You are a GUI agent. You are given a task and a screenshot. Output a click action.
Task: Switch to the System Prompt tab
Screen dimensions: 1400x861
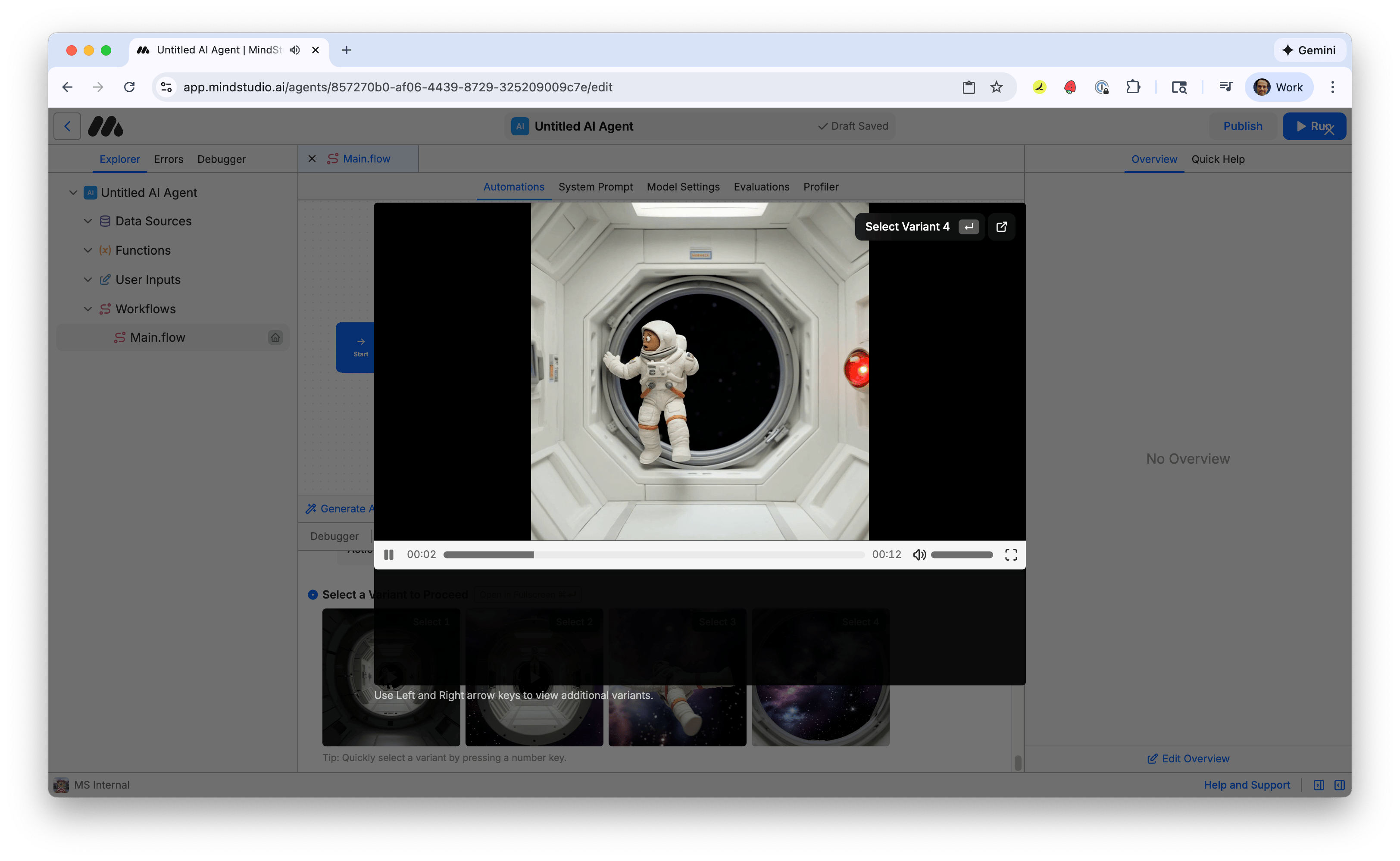pos(596,187)
